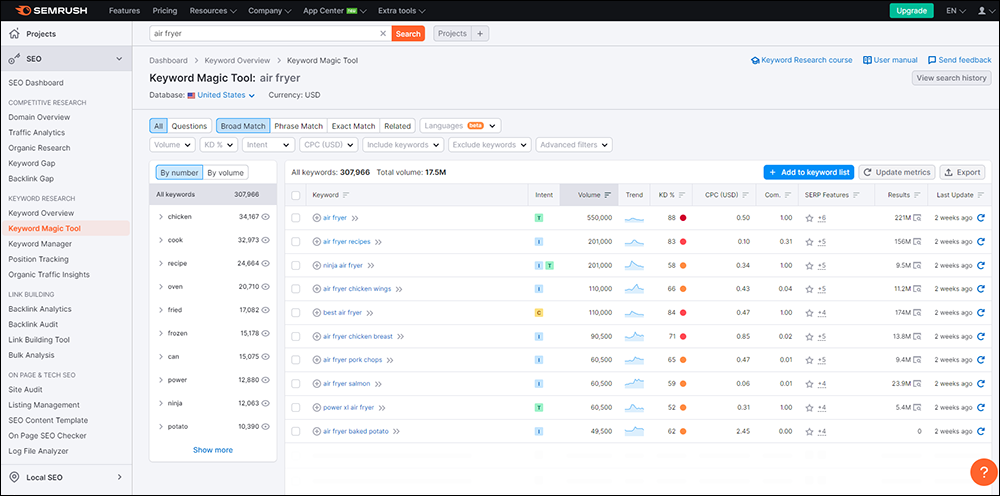1000x496 pixels.
Task: Click the orange Search button
Action: (408, 34)
